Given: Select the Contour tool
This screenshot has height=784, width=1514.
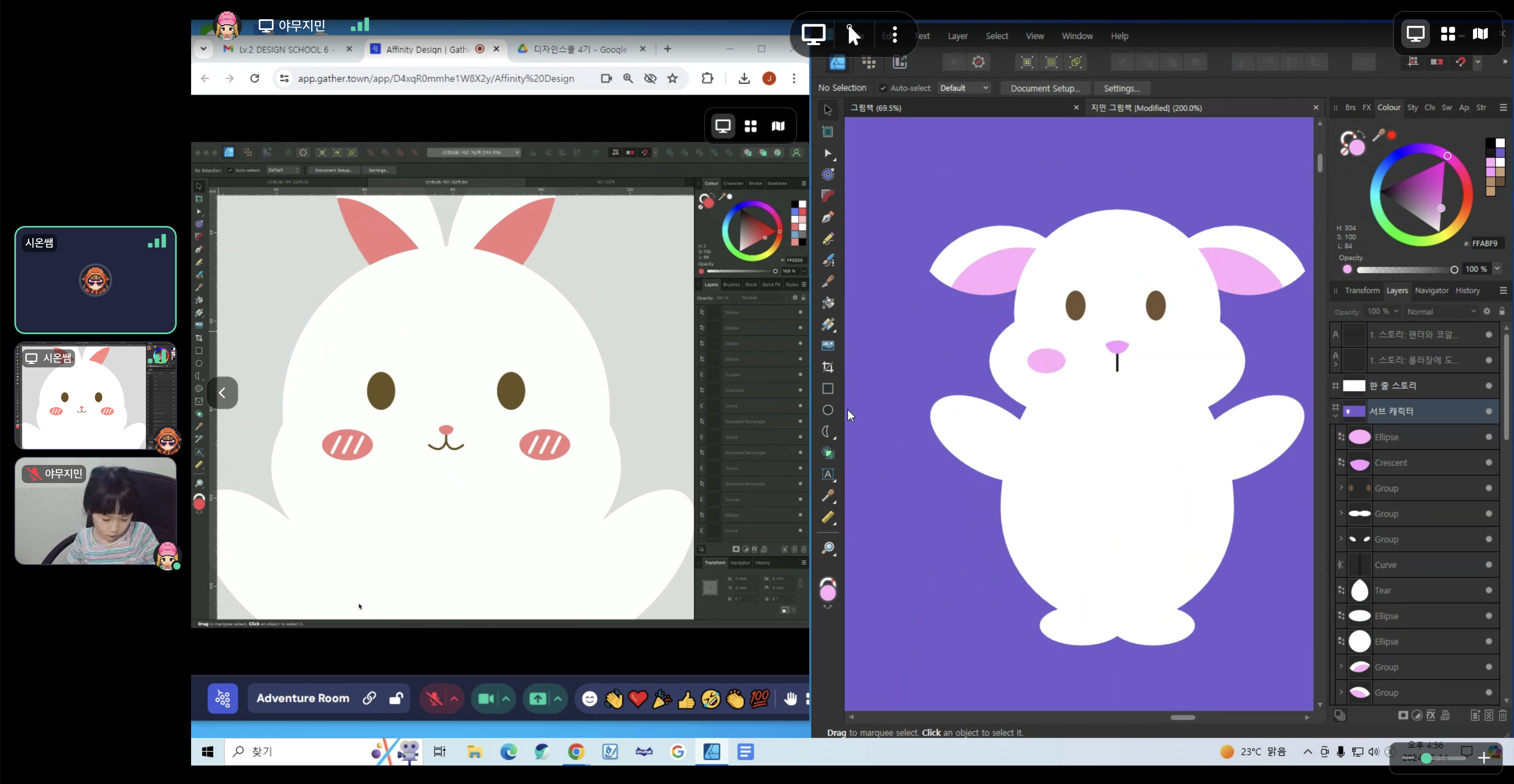Looking at the screenshot, I should 828,175.
